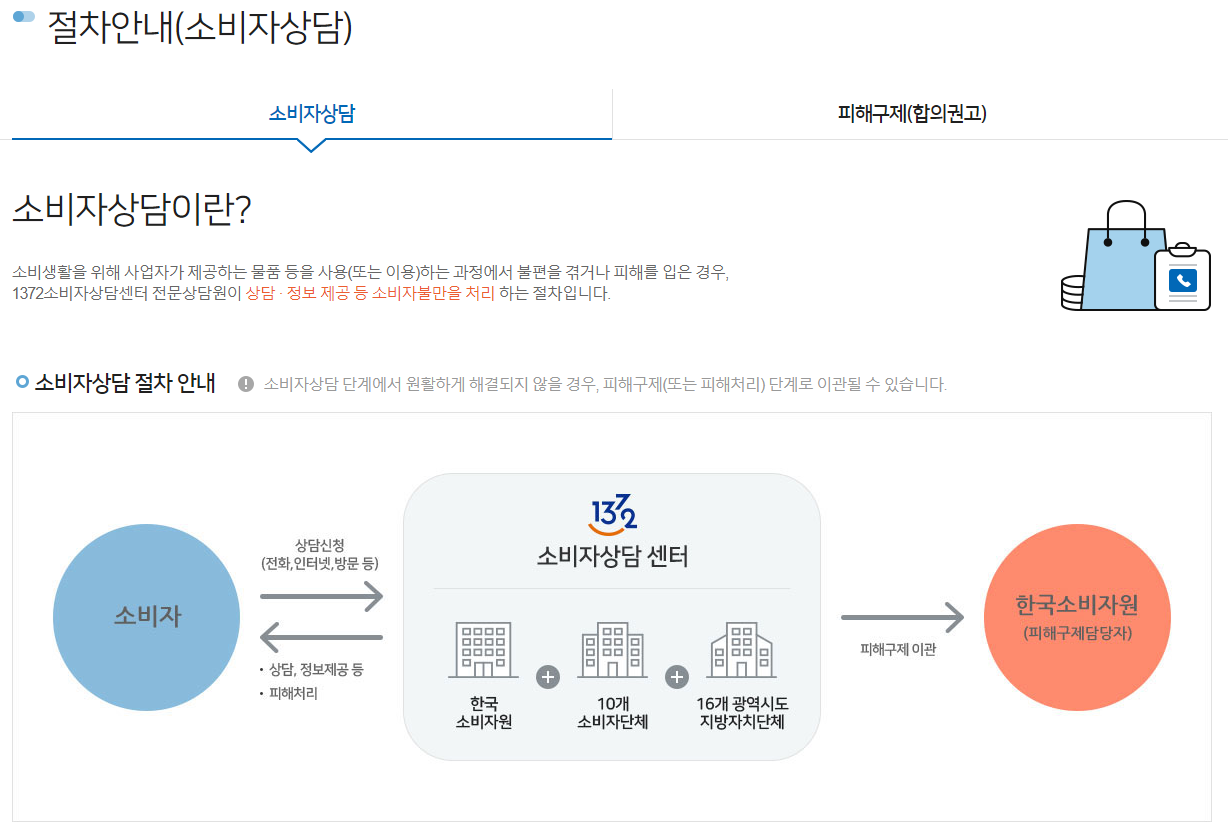1228x827 pixels.
Task: Click the orange 한국소비자원 circle
Action: 1077,616
